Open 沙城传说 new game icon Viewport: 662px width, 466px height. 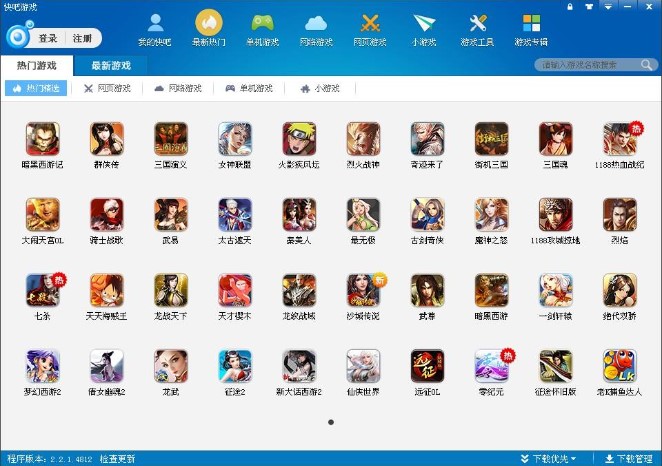(364, 290)
